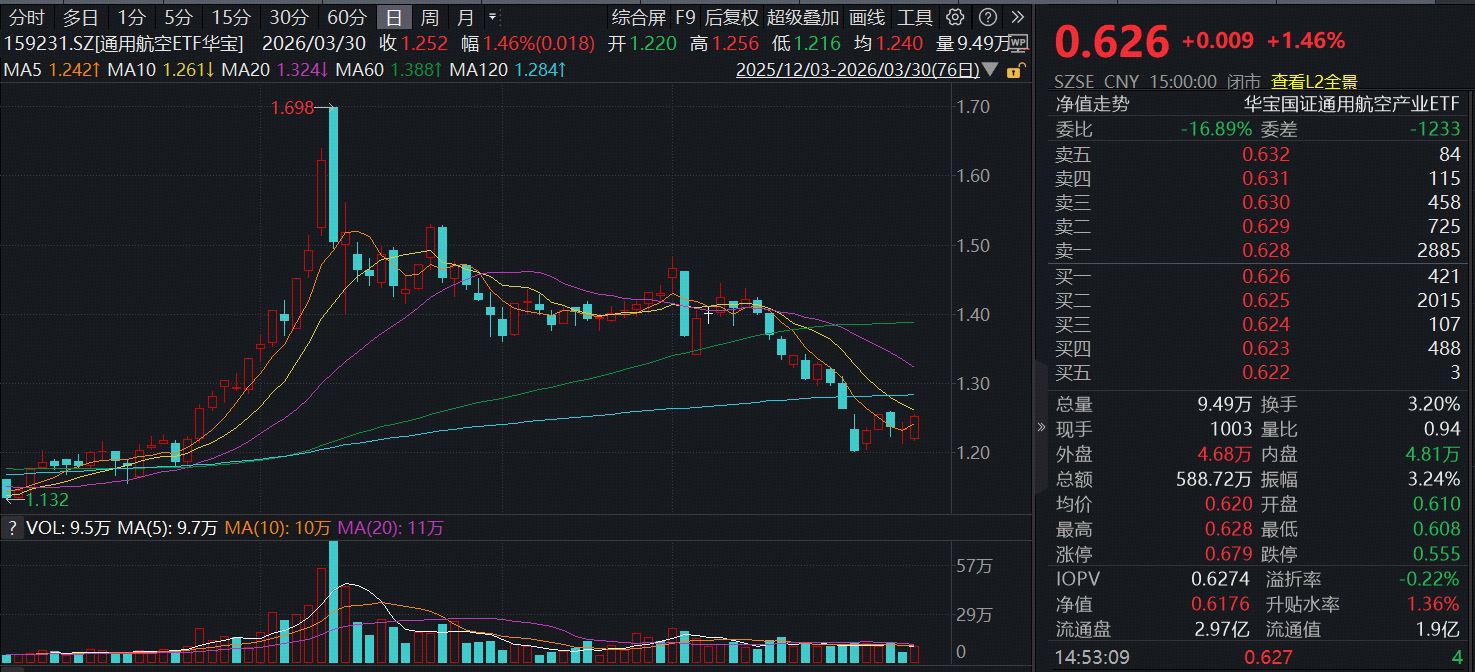
Task: Click the double-chevron expand icon in toolbar
Action: coord(1016,17)
